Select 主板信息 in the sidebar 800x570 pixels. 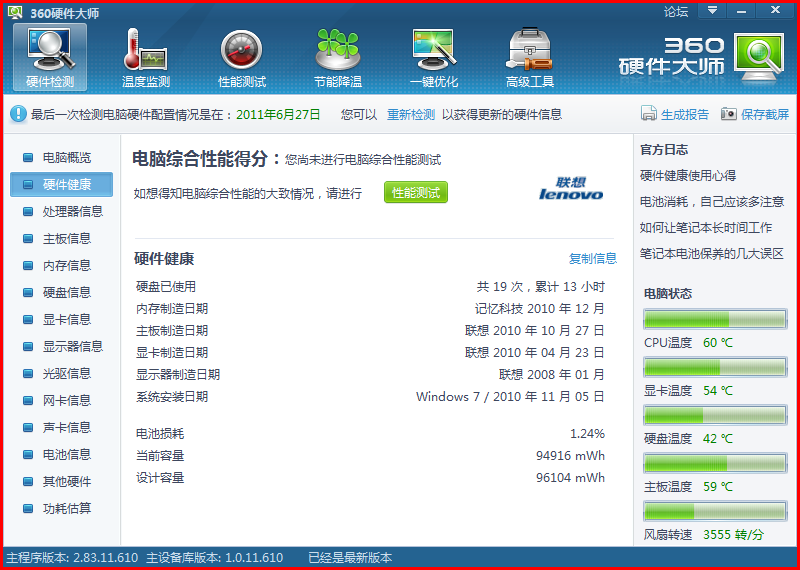pyautogui.click(x=61, y=239)
